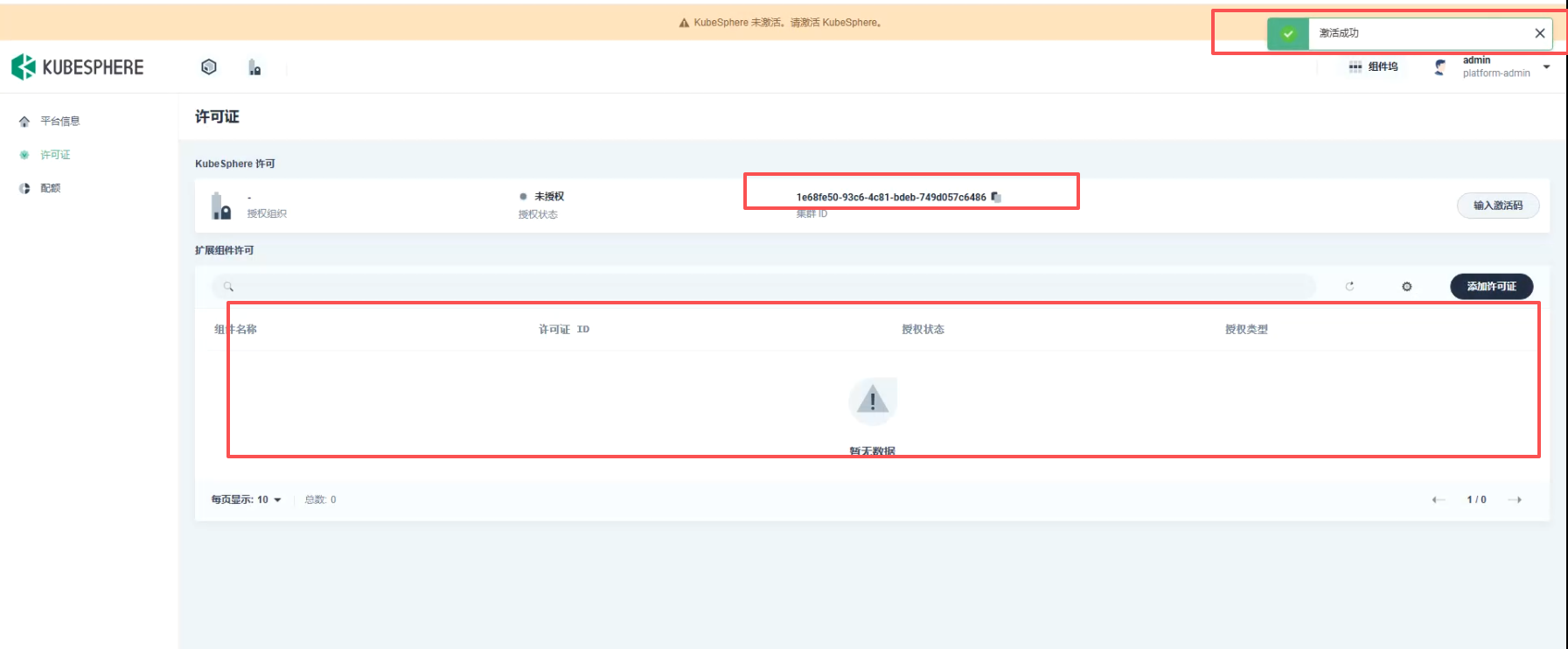
Task: Click the KubeSphere logo
Action: click(77, 67)
